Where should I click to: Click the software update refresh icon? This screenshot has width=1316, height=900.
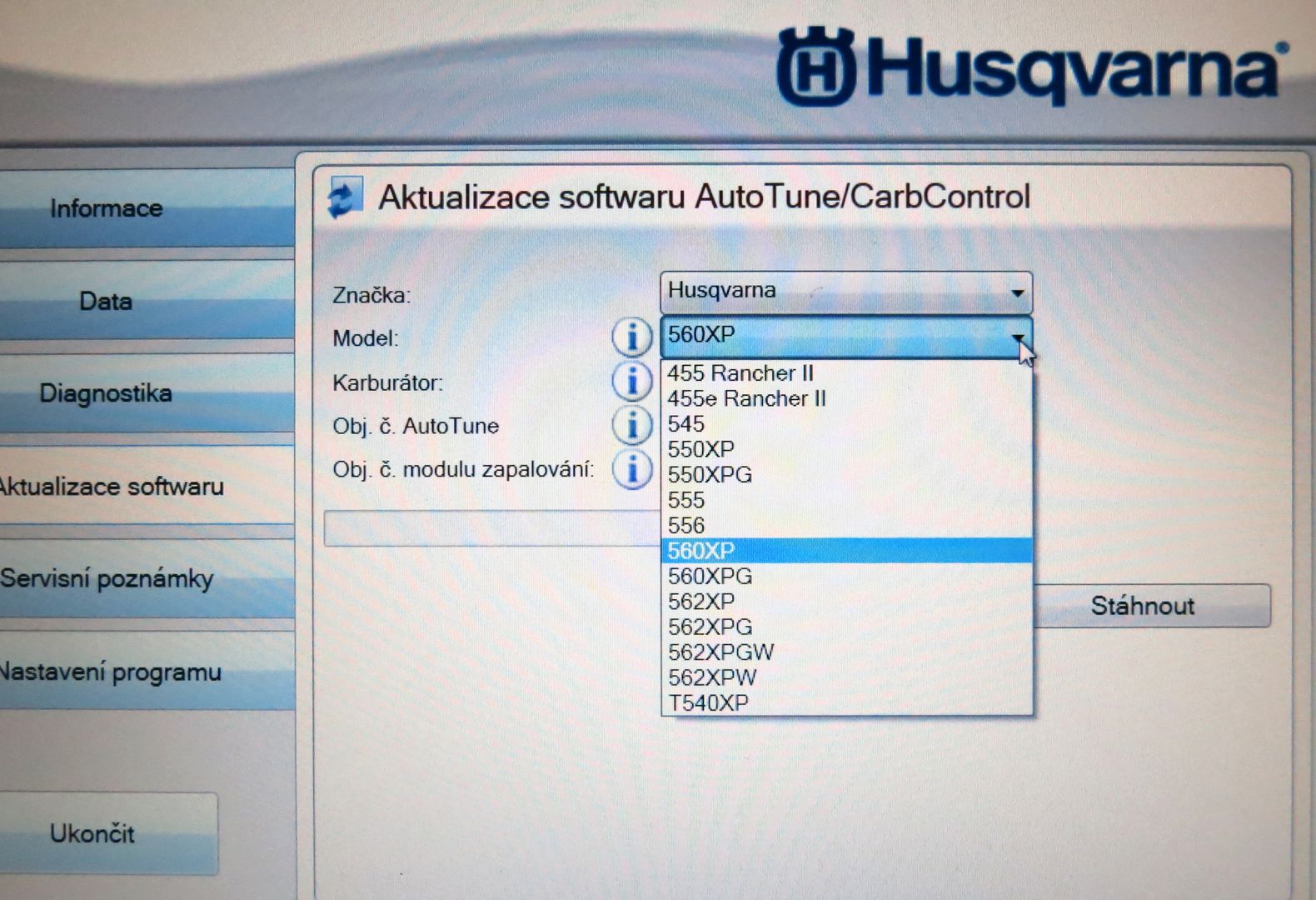click(344, 197)
